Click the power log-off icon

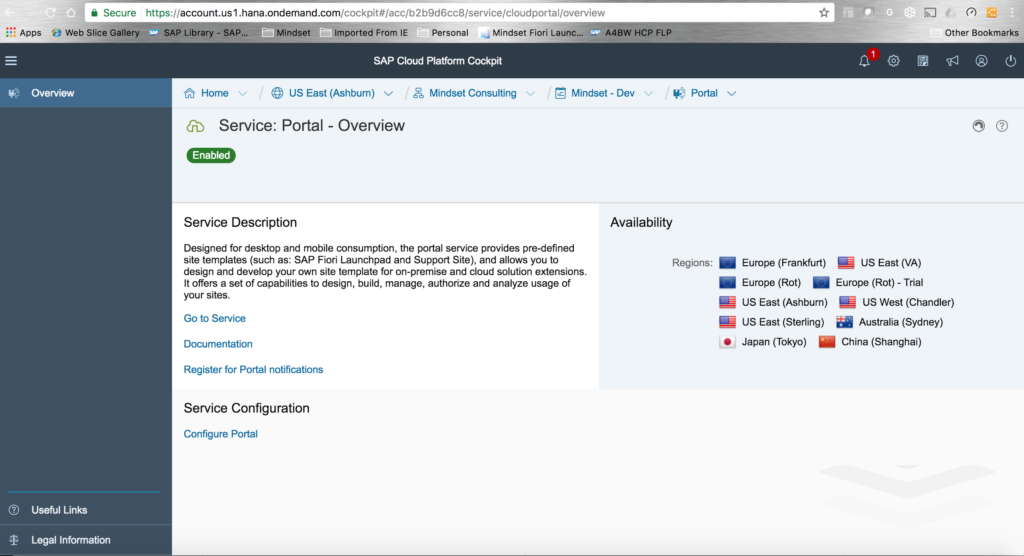[x=1010, y=61]
